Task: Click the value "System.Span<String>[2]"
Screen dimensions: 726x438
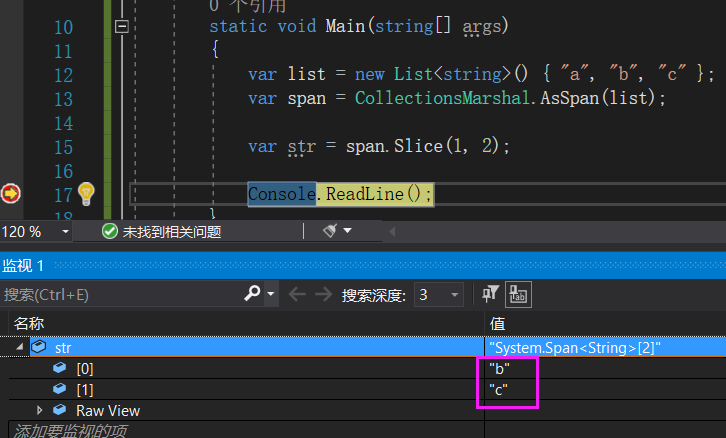Action: 575,348
